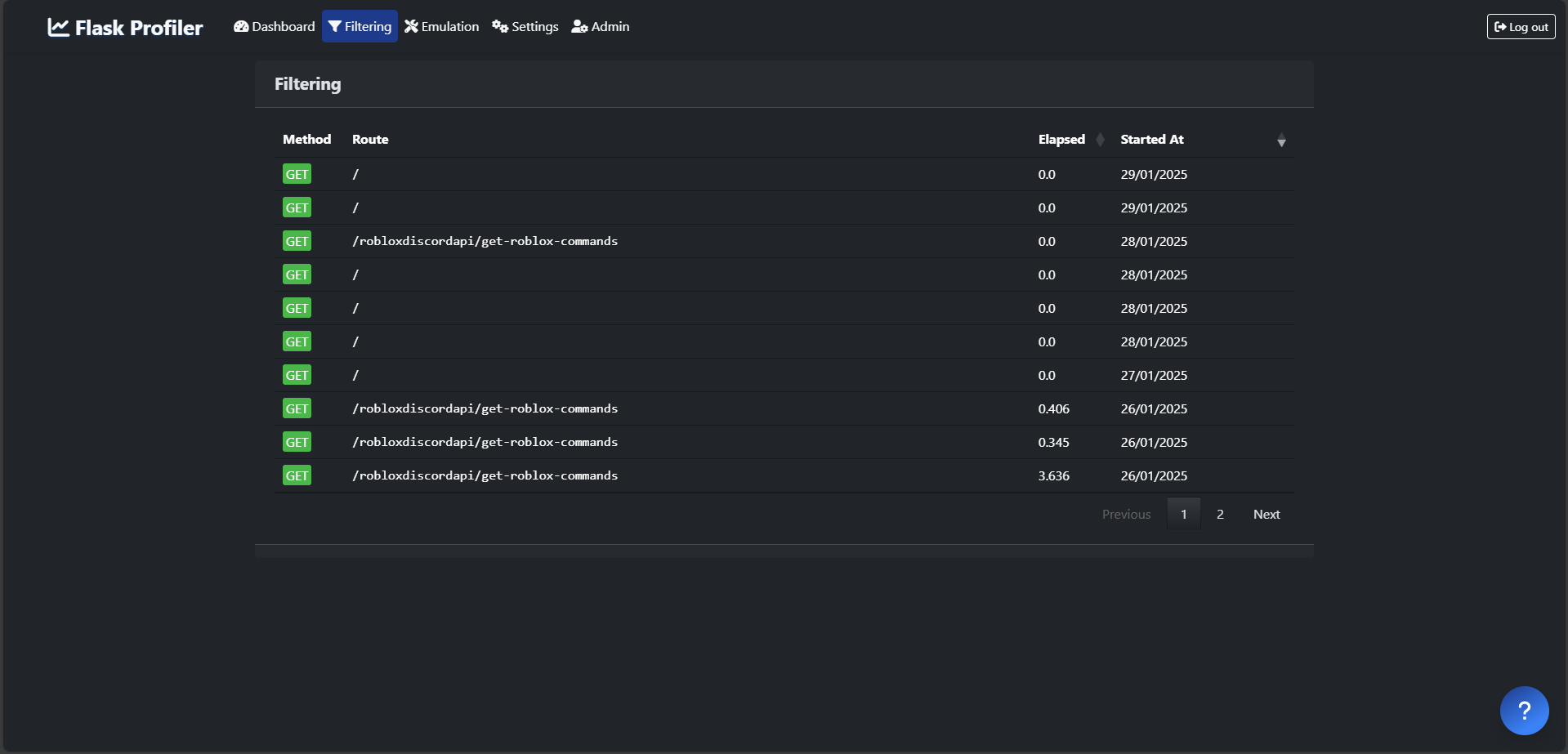Click the Settings gears icon
This screenshot has height=754, width=1568.
tap(500, 26)
